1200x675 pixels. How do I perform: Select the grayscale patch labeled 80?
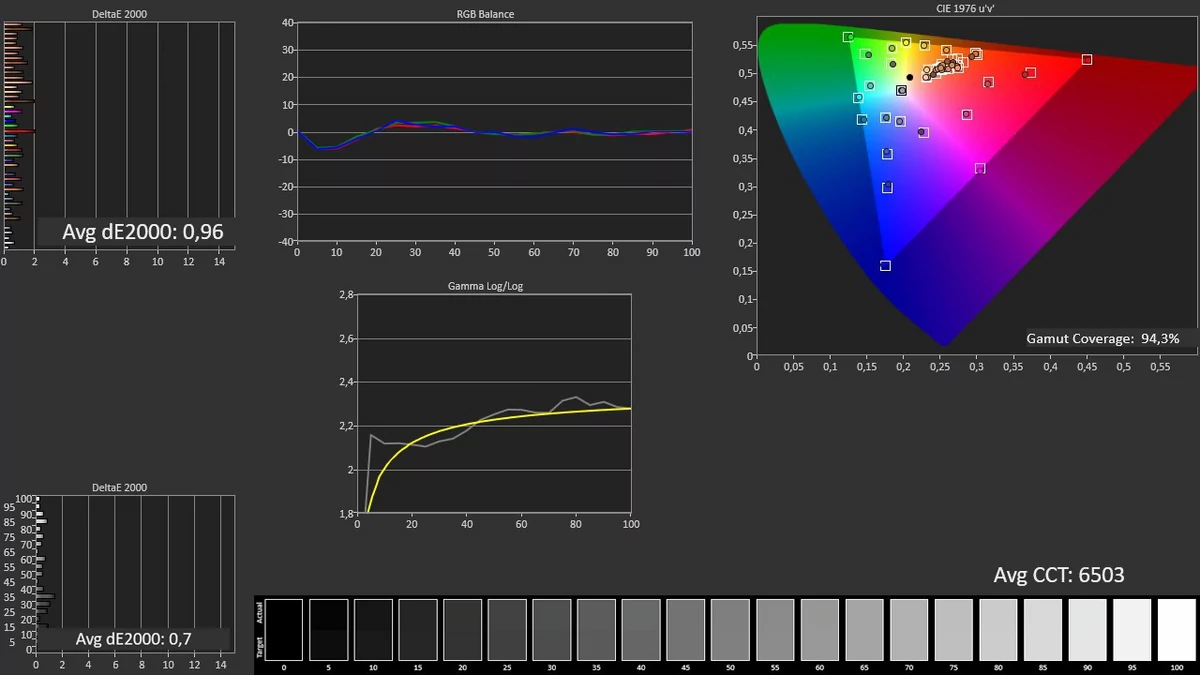[x=998, y=630]
